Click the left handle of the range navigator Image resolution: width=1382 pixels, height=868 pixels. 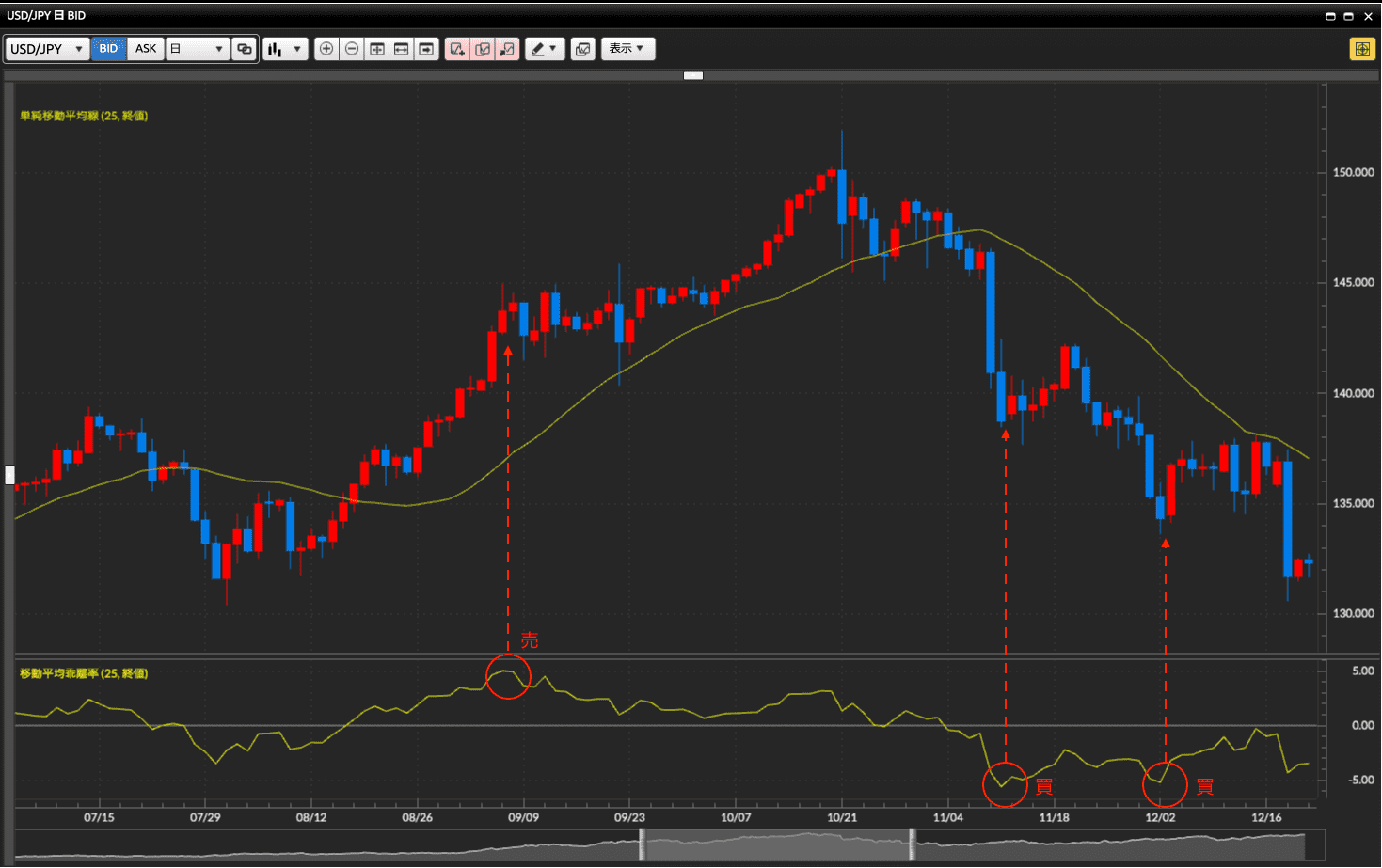click(643, 844)
